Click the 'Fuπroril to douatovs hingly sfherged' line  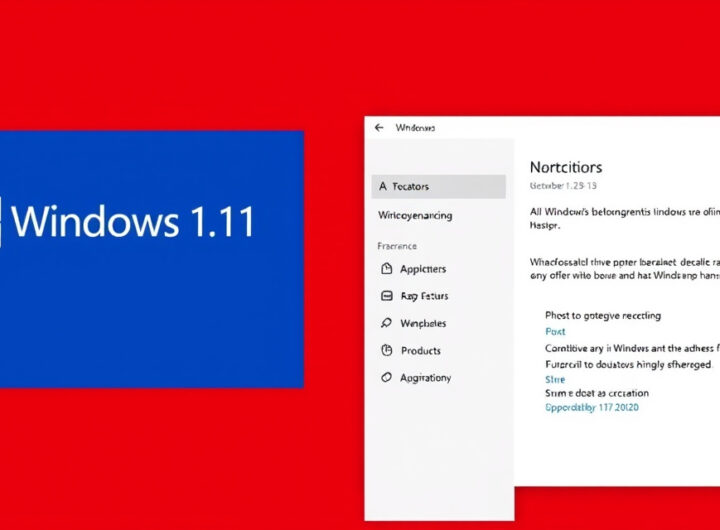pos(628,364)
